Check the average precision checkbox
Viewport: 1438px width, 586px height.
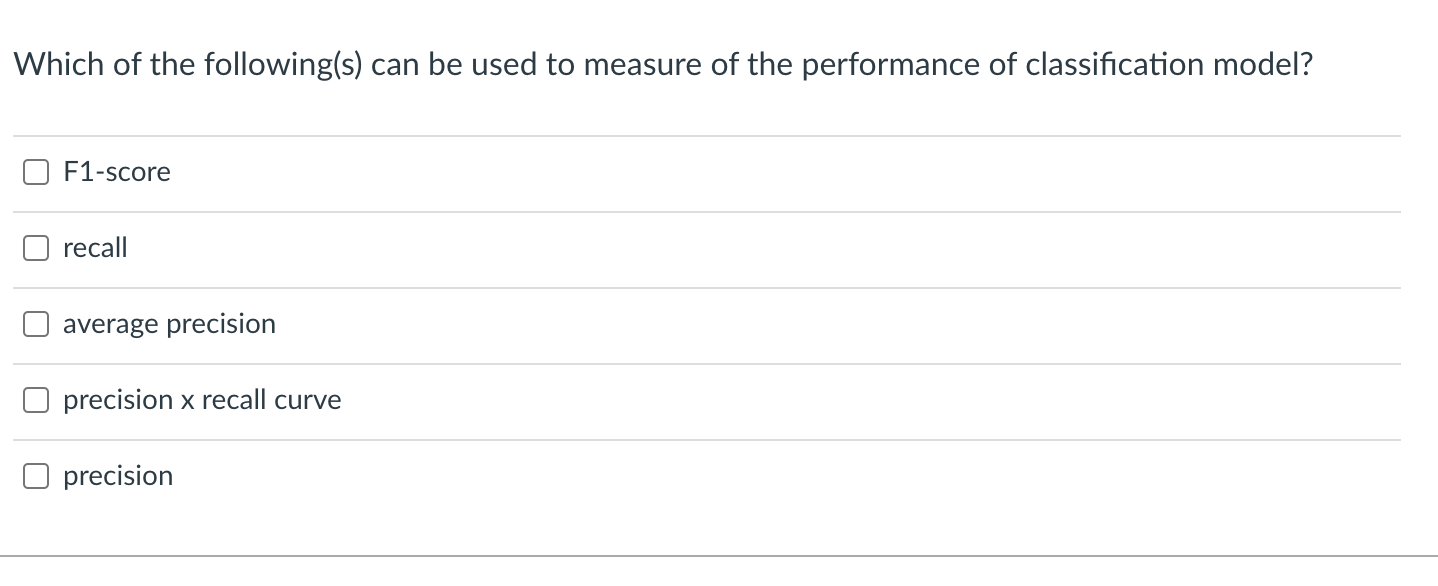point(36,323)
